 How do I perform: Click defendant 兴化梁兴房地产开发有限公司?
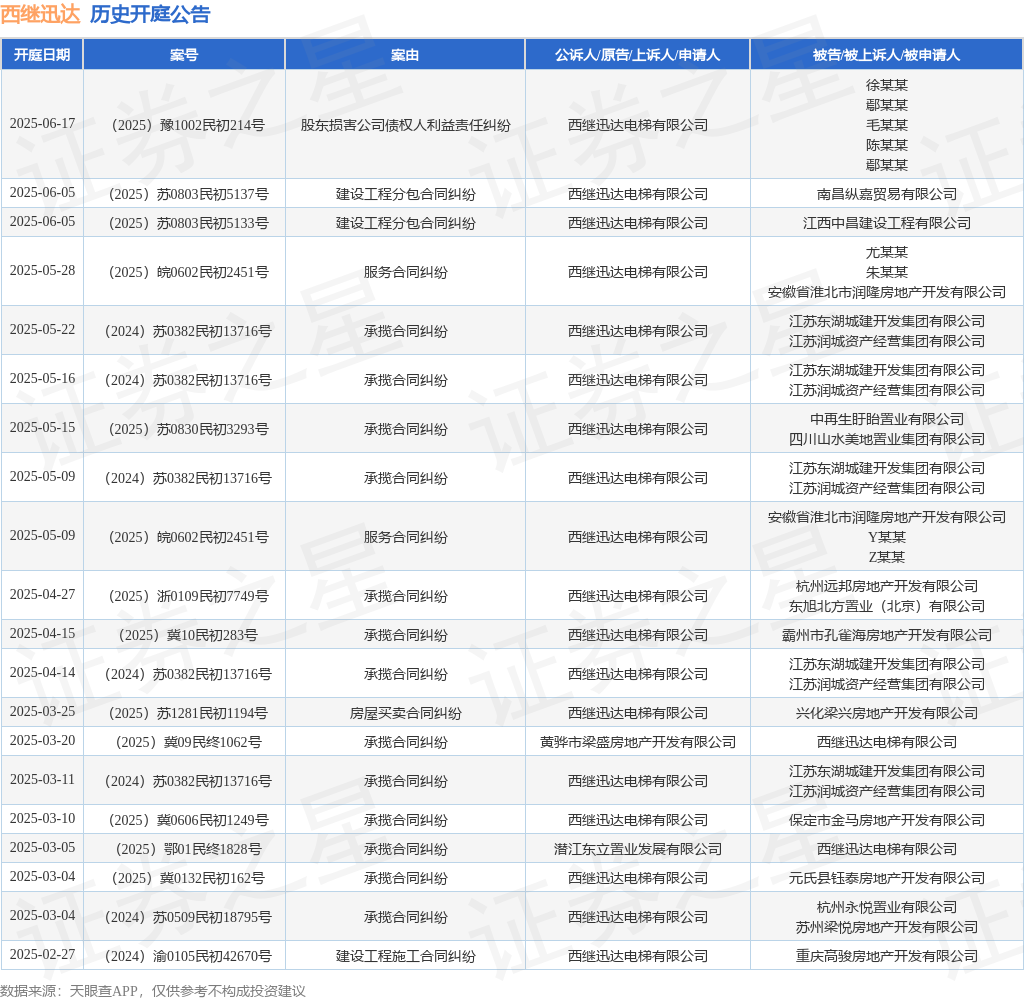tap(886, 713)
